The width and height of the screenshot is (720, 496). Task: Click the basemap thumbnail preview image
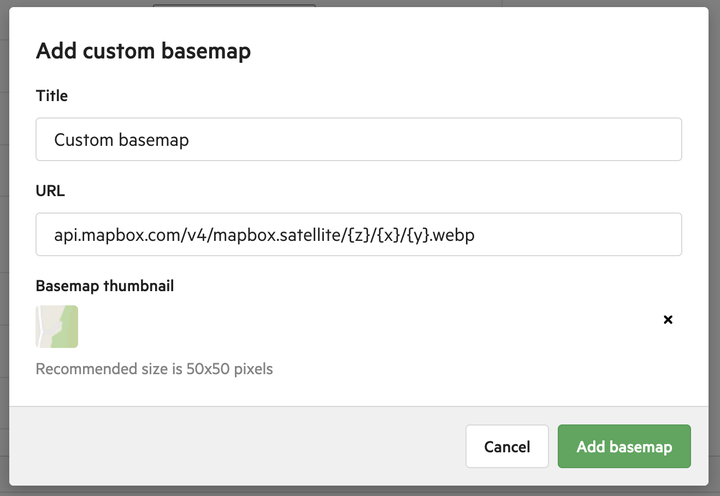coord(57,327)
